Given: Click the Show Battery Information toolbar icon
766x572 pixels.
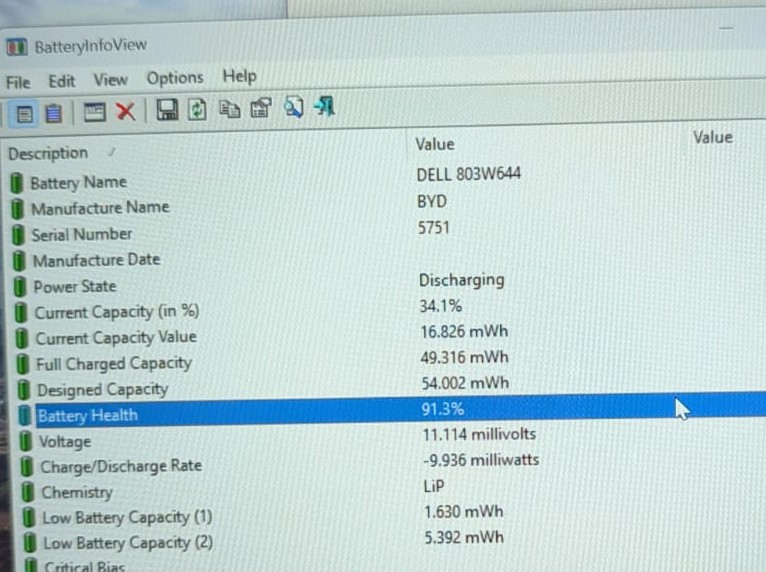Looking at the screenshot, I should coord(24,115).
